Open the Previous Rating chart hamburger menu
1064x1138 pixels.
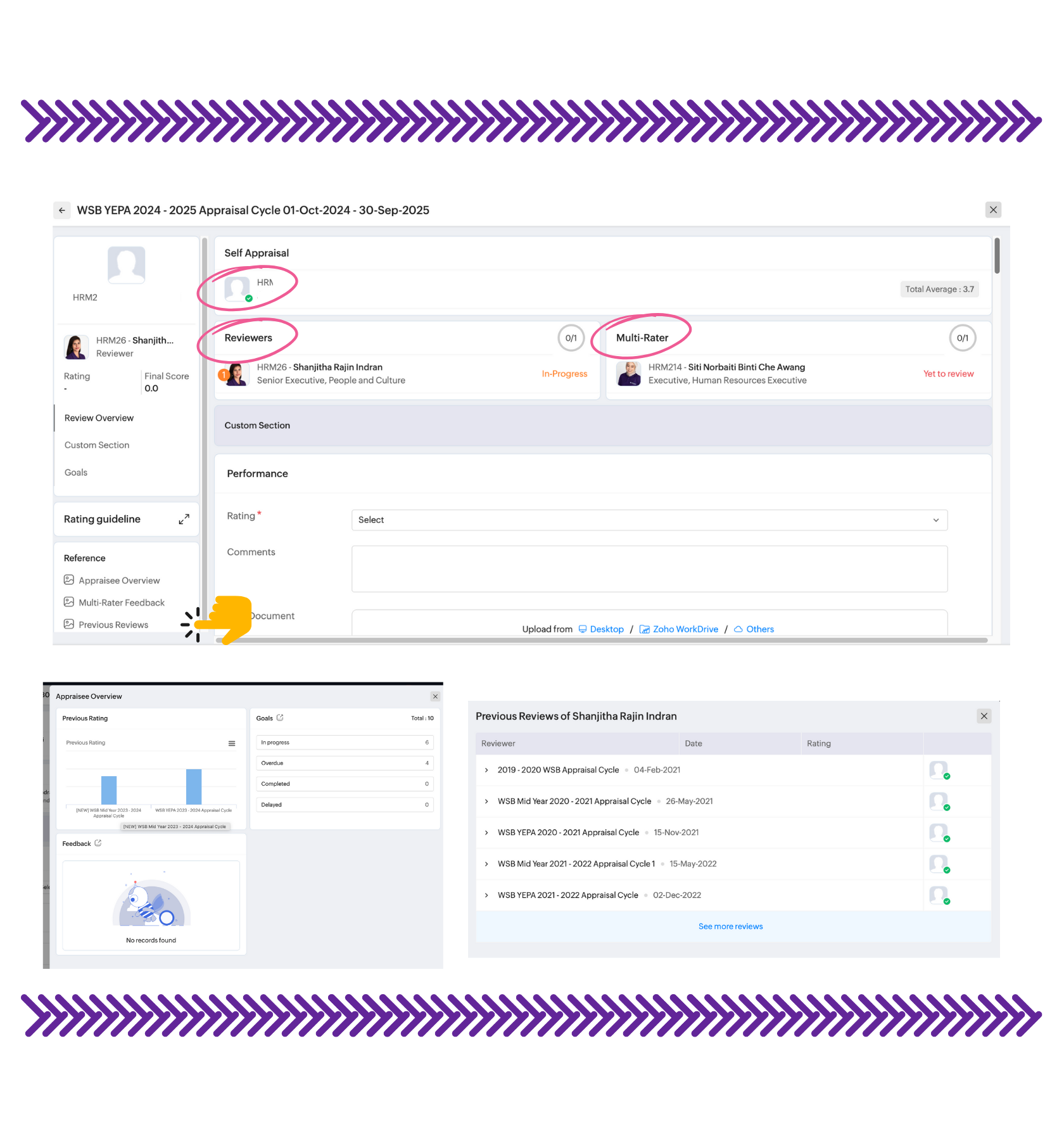click(232, 743)
